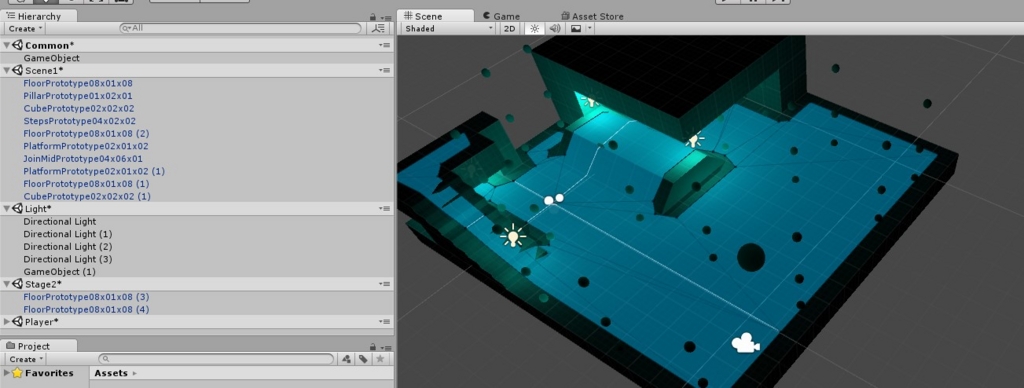Expand the Player scene foldout arrow

tap(7, 321)
